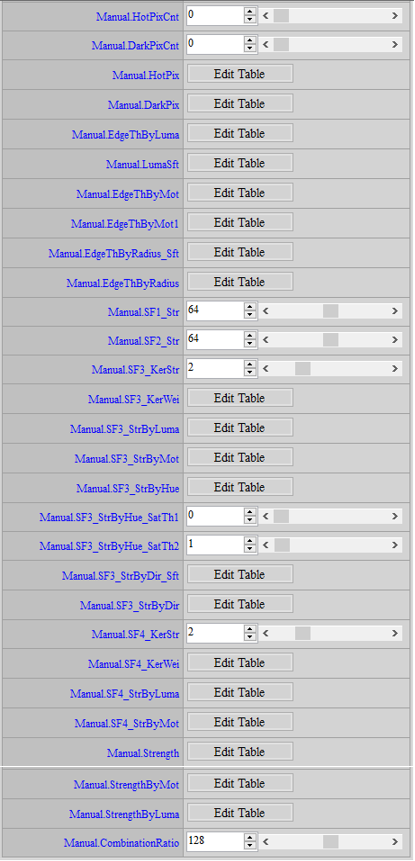Open Edit Table for Manual.SF3_KerWei
This screenshot has height=861, width=415.
click(x=240, y=398)
